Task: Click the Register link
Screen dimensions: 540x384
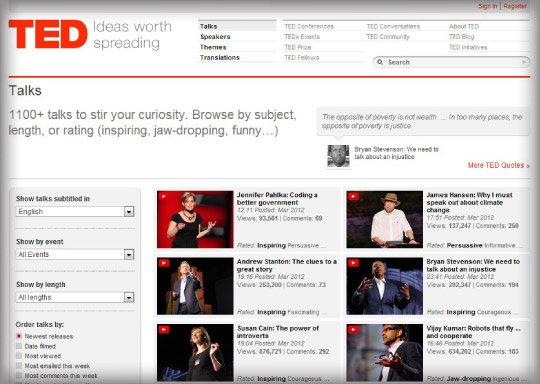Action: [x=515, y=6]
